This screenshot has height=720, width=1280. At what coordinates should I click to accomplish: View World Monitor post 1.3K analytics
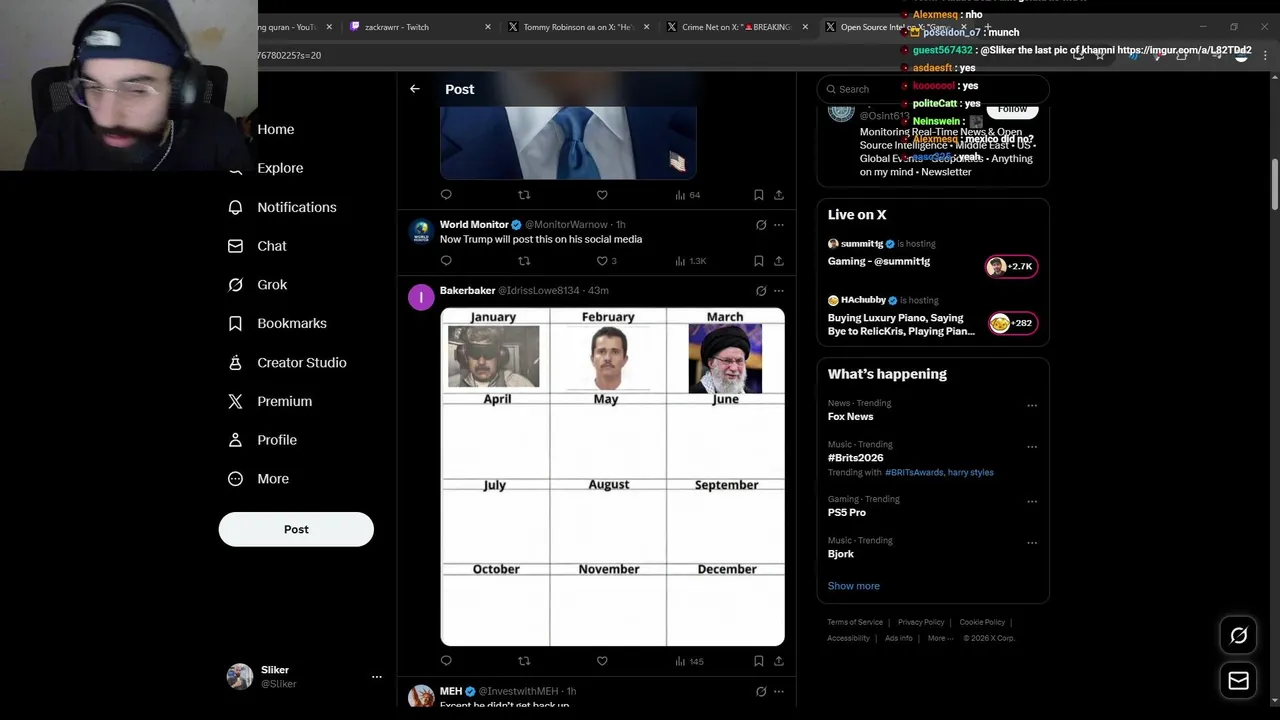pyautogui.click(x=691, y=261)
